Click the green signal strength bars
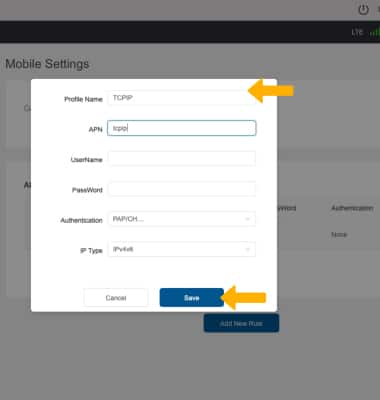 [375, 32]
